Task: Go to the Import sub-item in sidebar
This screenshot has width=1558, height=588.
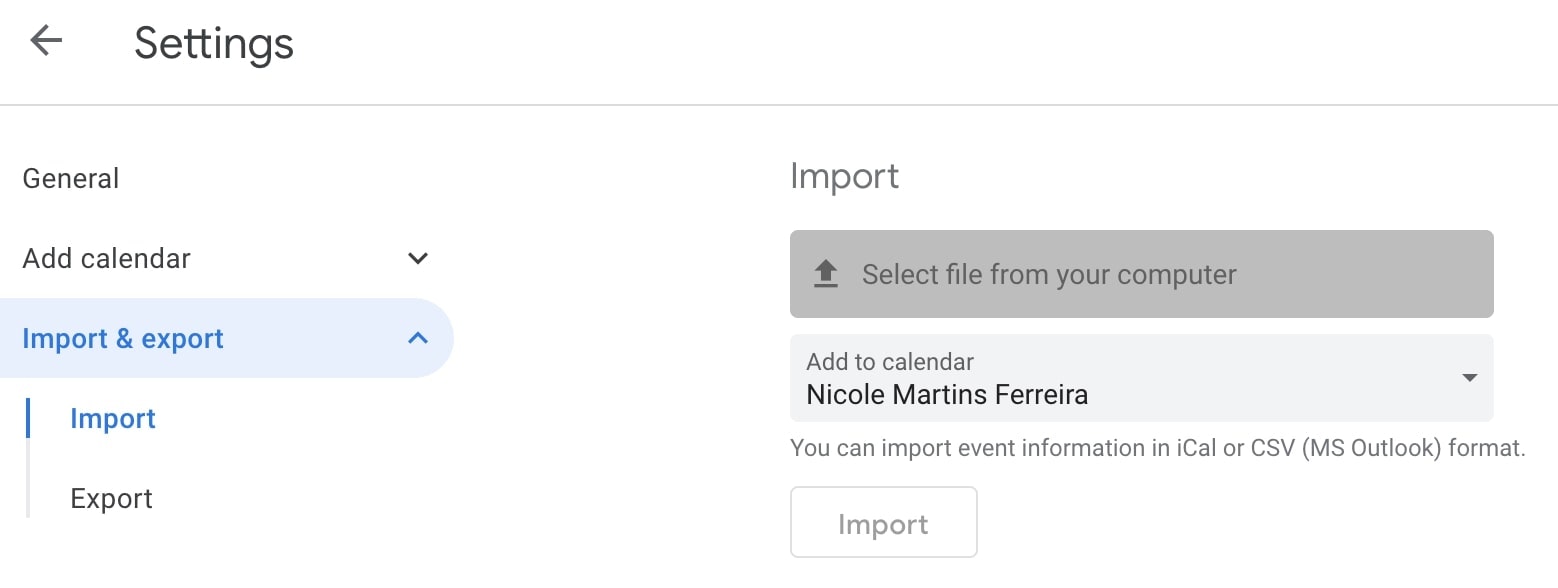Action: point(113,418)
